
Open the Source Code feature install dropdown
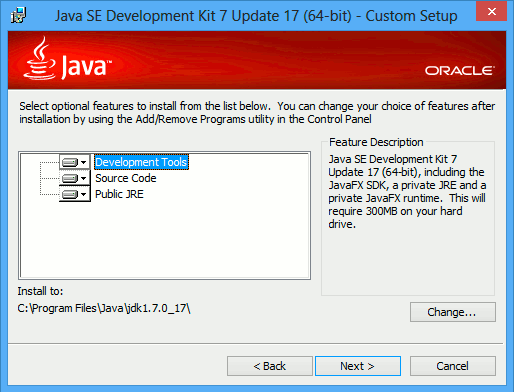75,178
